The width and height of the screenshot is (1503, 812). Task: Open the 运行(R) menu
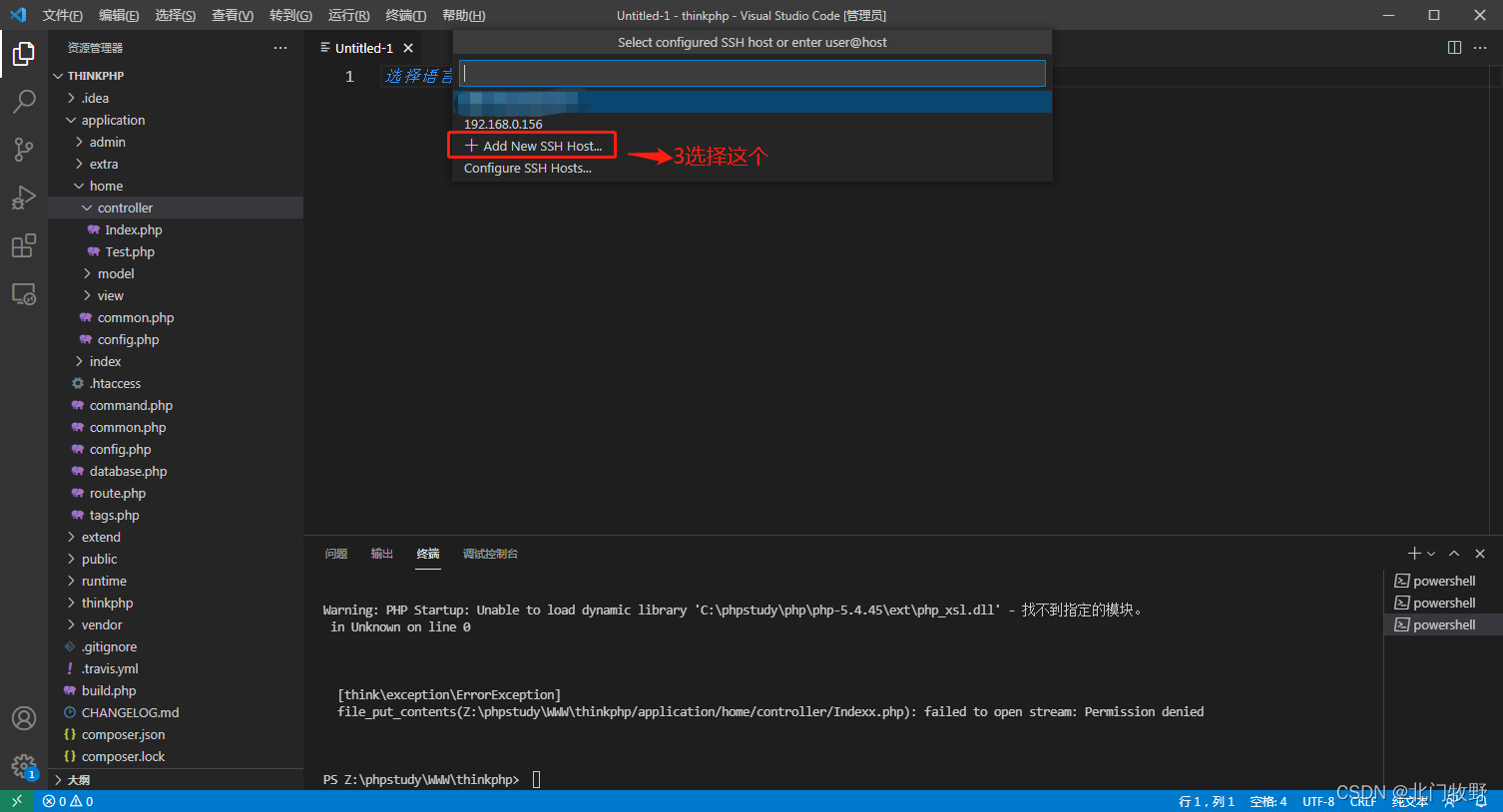(x=348, y=15)
